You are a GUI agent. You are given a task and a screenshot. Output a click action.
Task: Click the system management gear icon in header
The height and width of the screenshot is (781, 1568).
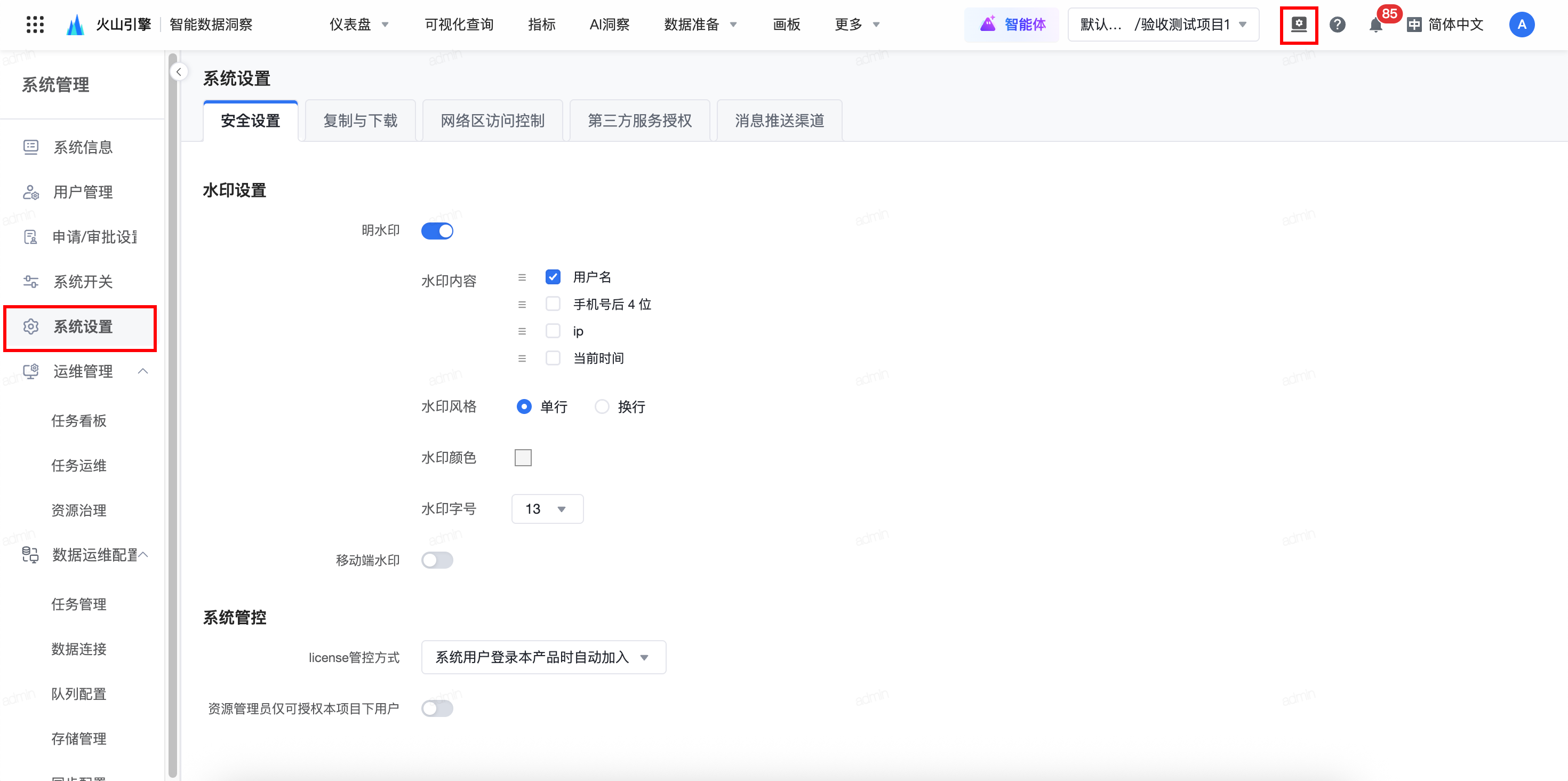(1298, 25)
